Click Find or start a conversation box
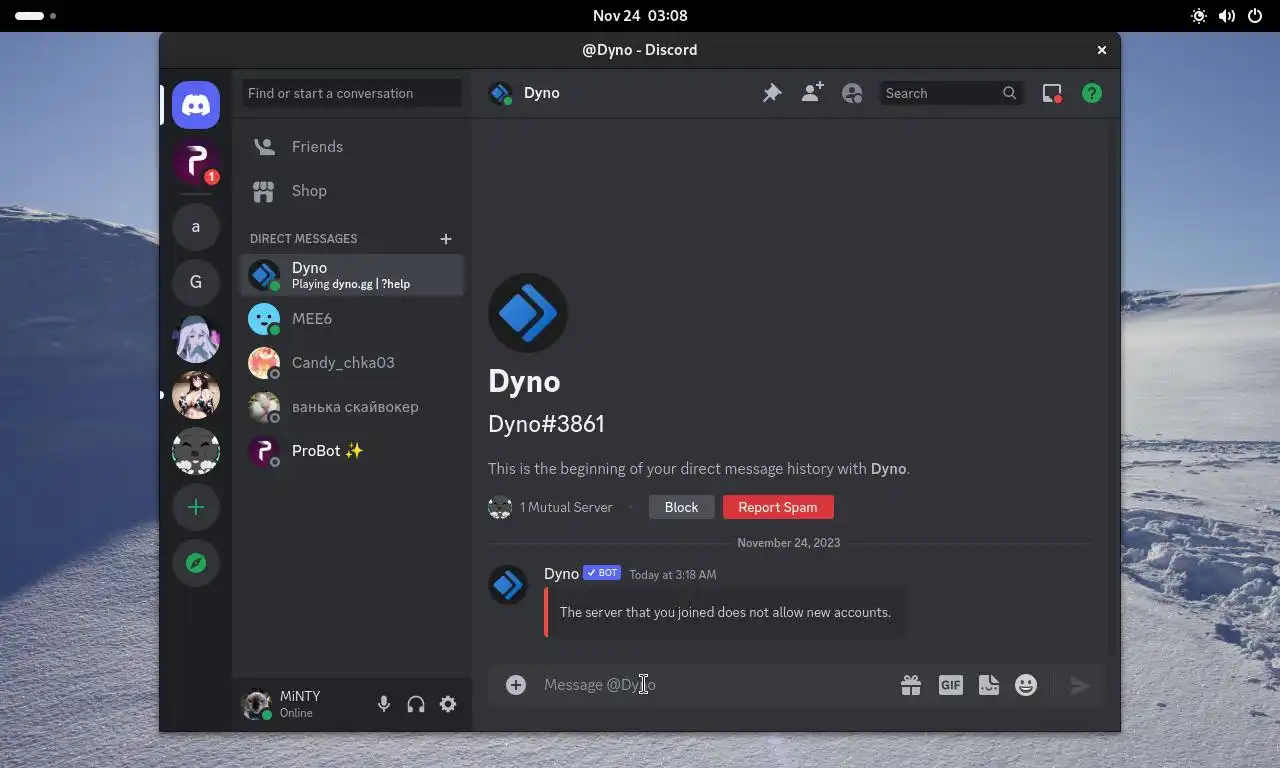This screenshot has width=1280, height=768. (352, 93)
